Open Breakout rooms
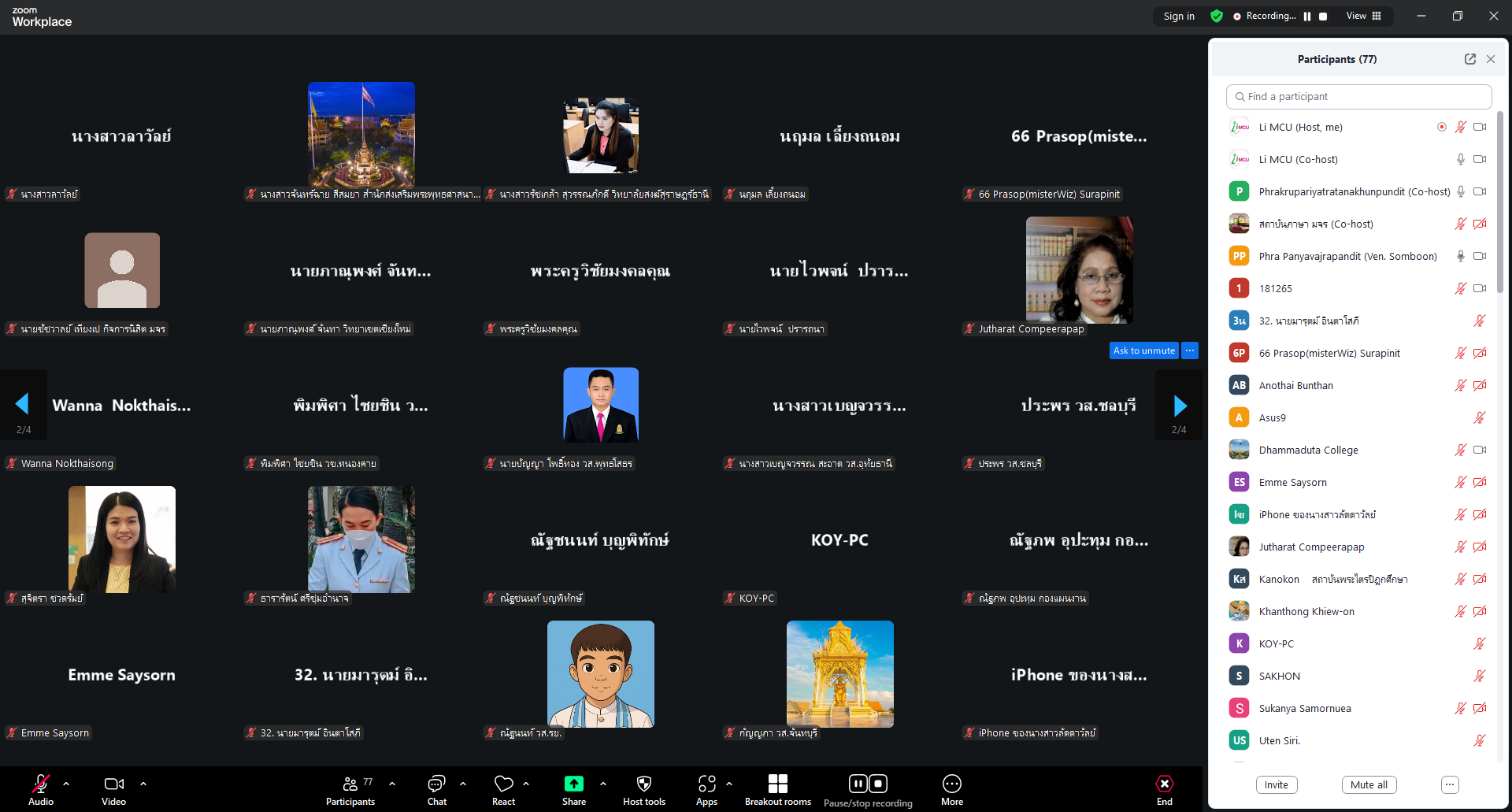 (x=777, y=790)
